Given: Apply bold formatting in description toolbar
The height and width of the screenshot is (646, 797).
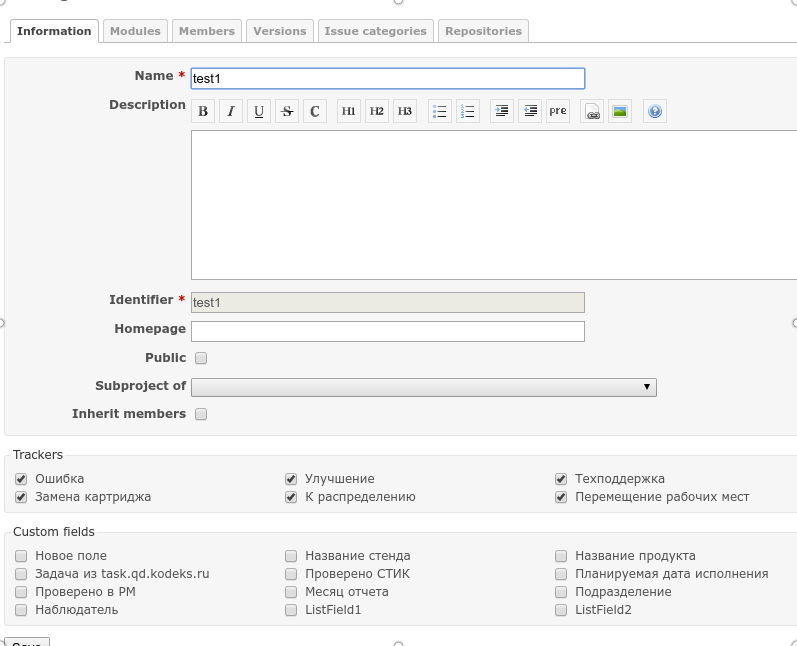Looking at the screenshot, I should (x=203, y=111).
